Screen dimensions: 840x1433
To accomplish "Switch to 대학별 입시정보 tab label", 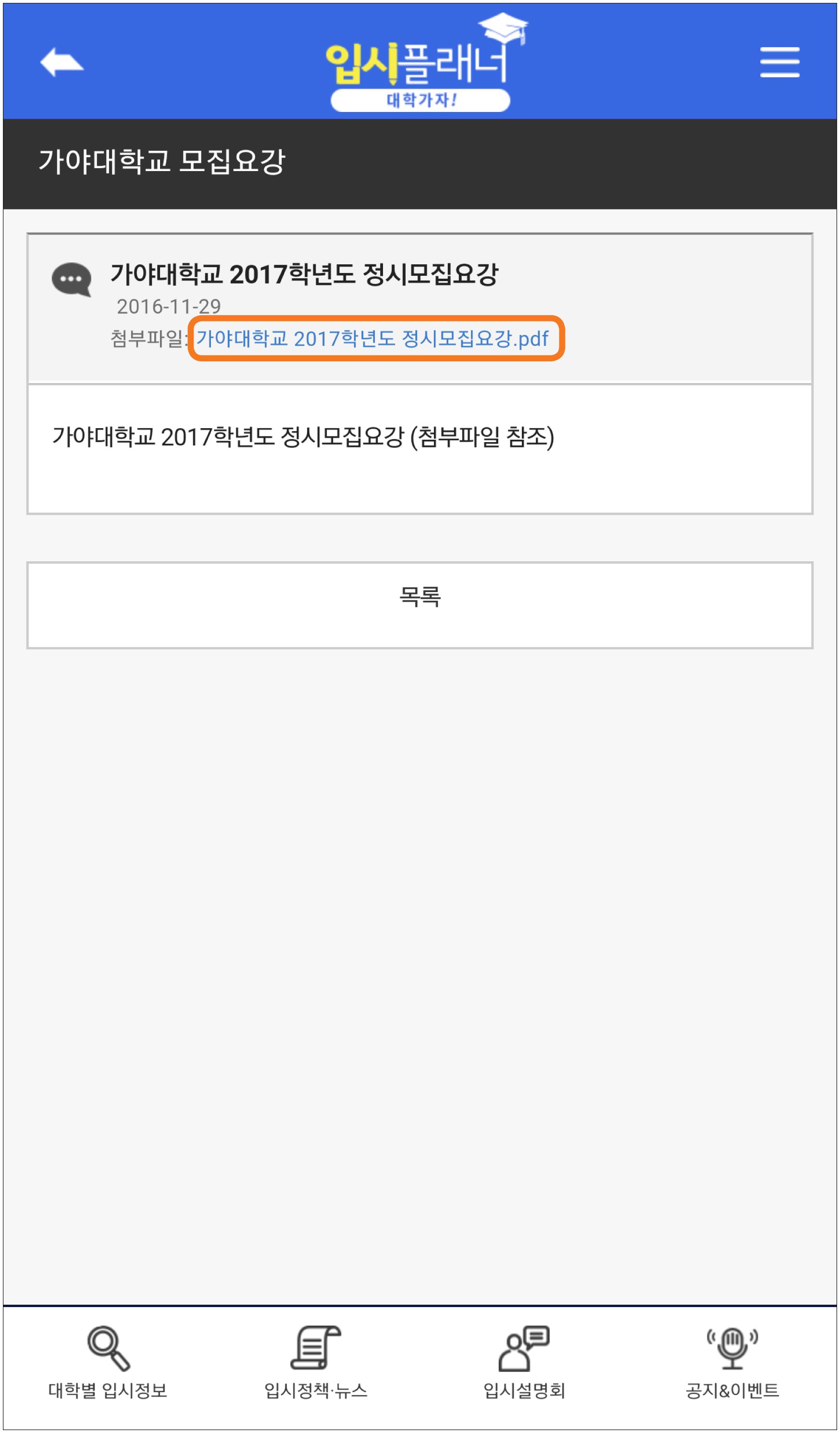I will click(x=108, y=1390).
